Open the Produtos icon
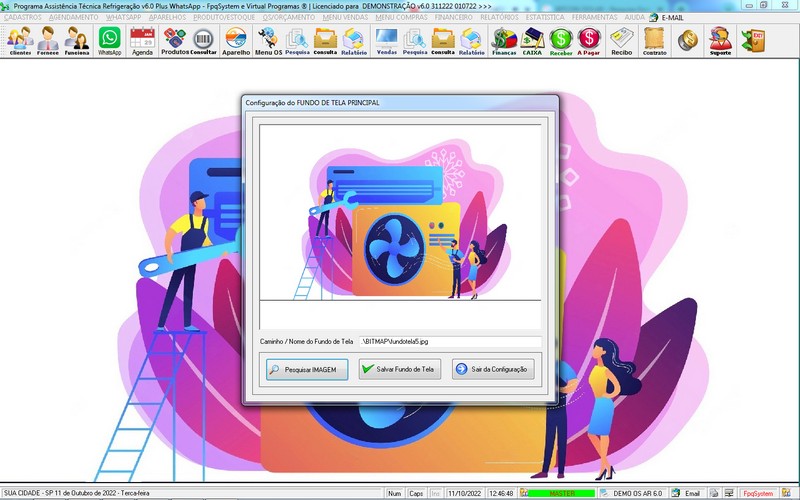This screenshot has width=800, height=500. (x=175, y=41)
